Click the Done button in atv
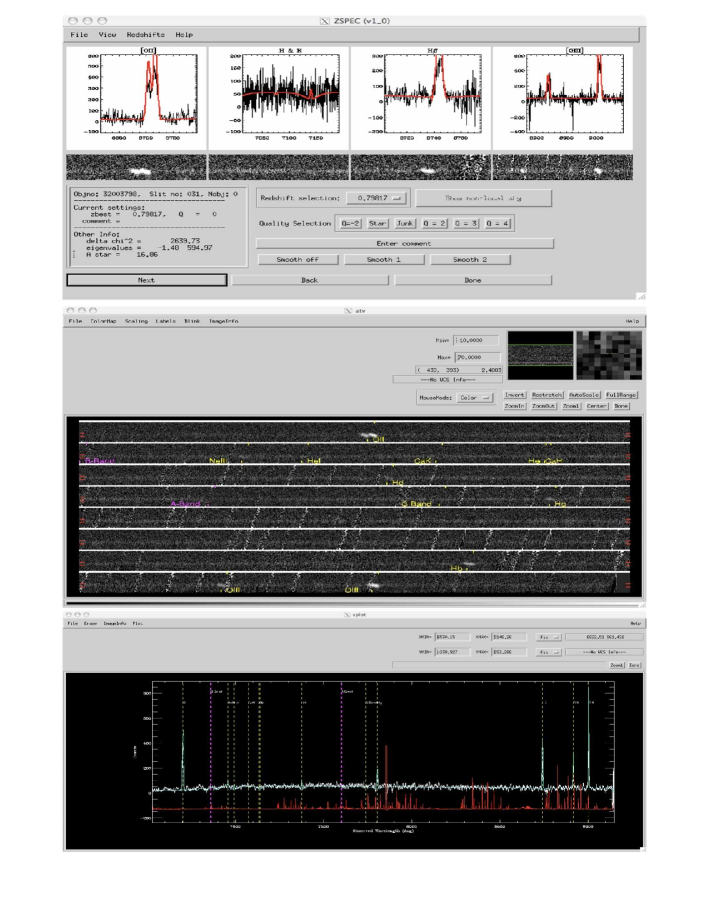The width and height of the screenshot is (709, 917). [x=621, y=406]
